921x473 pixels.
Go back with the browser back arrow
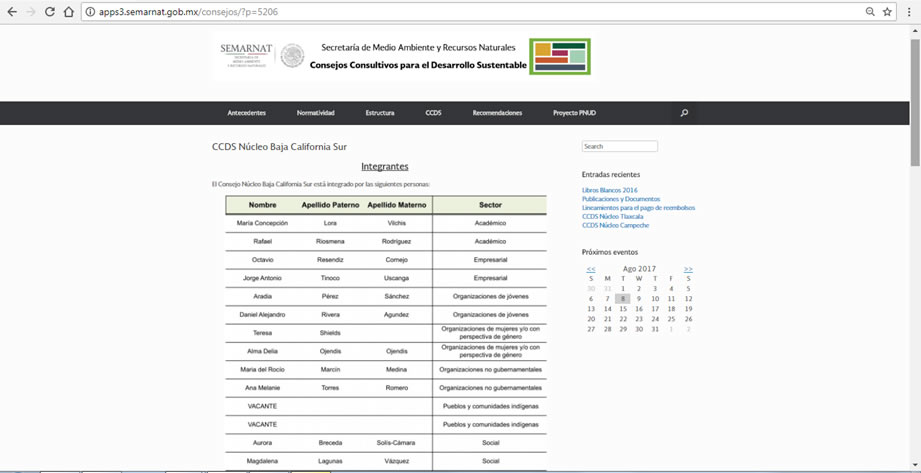12,12
